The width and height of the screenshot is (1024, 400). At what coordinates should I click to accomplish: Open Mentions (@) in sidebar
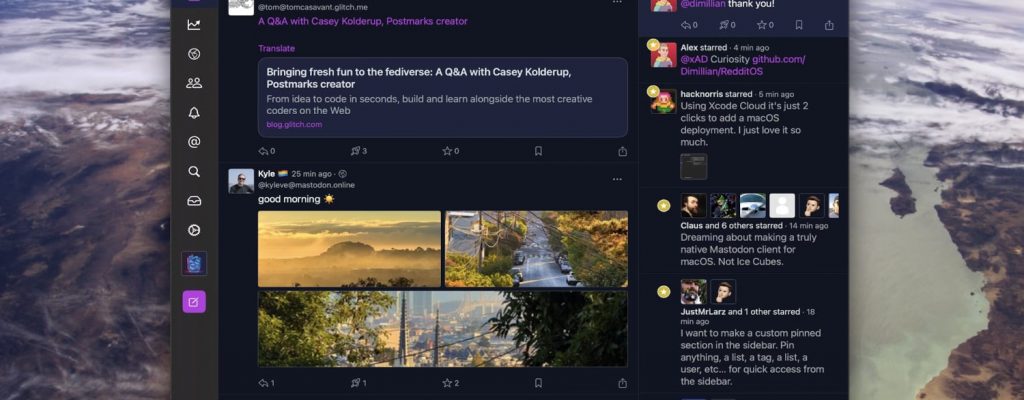tap(194, 142)
